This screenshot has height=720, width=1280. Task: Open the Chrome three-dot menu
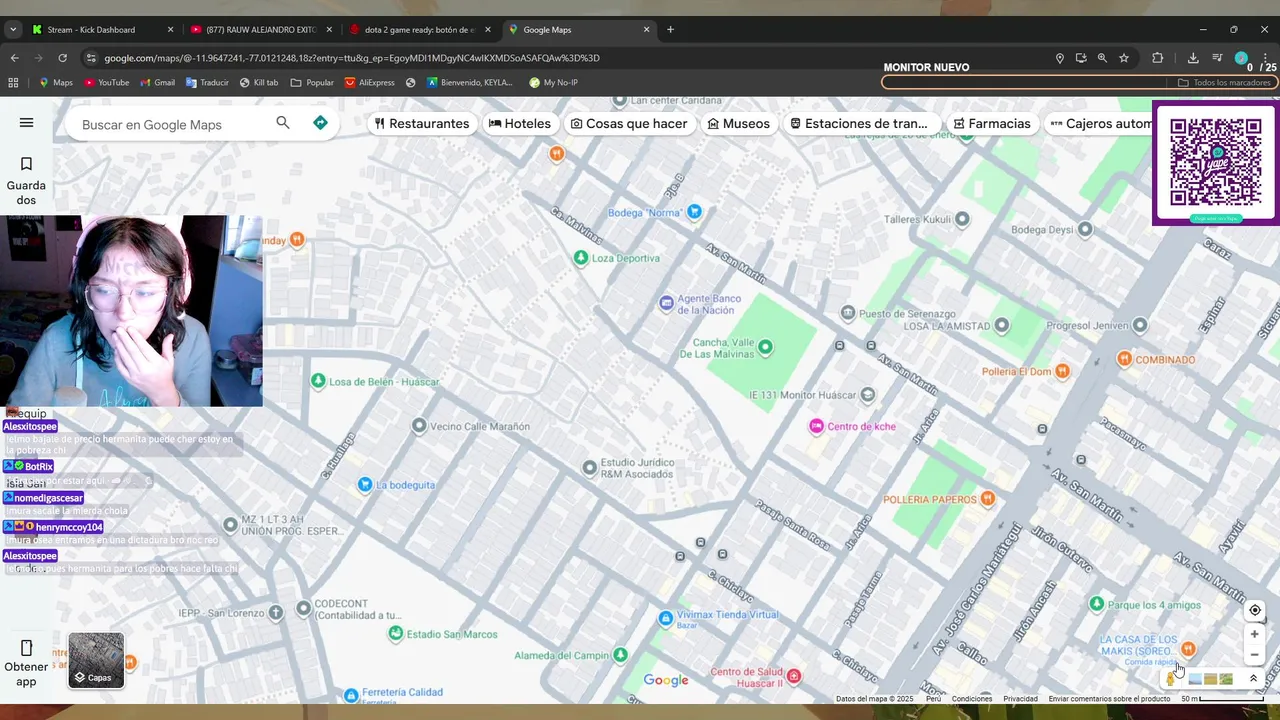point(1265,58)
